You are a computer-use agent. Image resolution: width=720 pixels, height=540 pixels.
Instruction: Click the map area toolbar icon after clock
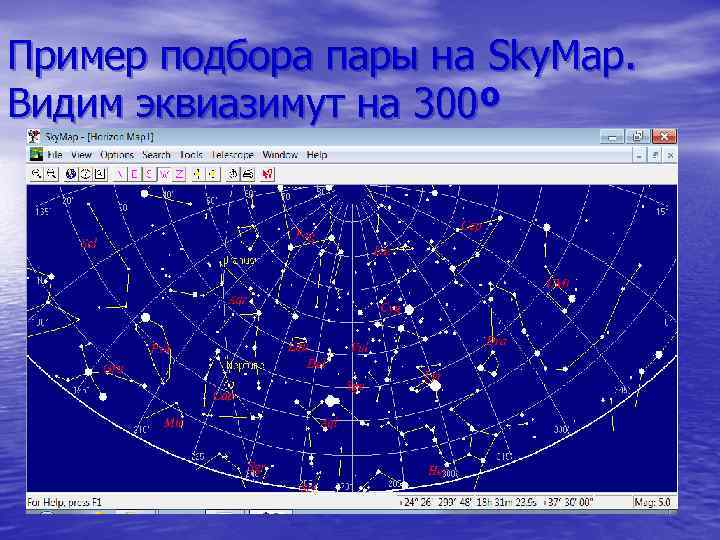pos(101,174)
